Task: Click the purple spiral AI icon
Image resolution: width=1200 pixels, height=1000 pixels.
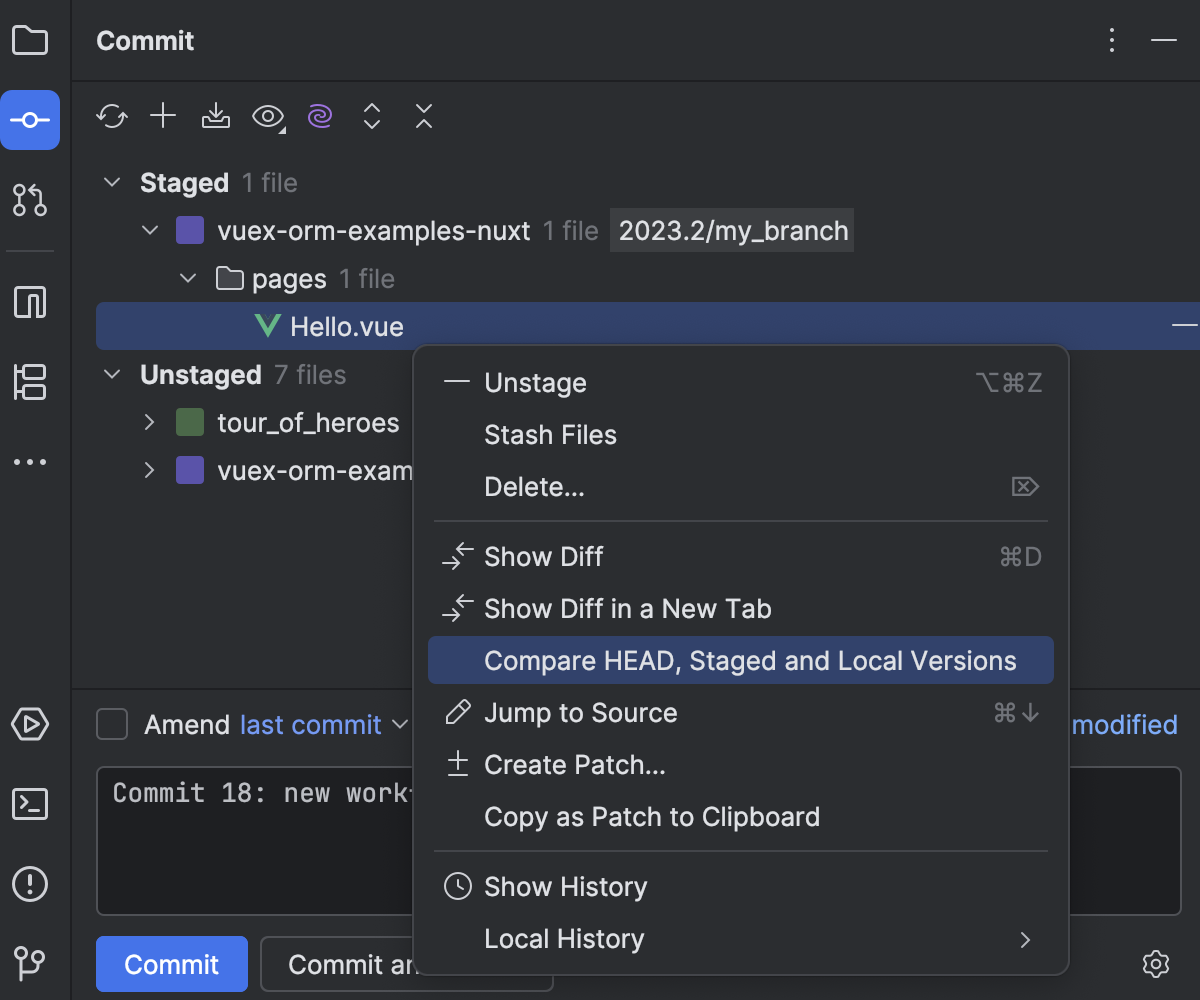Action: tap(320, 117)
